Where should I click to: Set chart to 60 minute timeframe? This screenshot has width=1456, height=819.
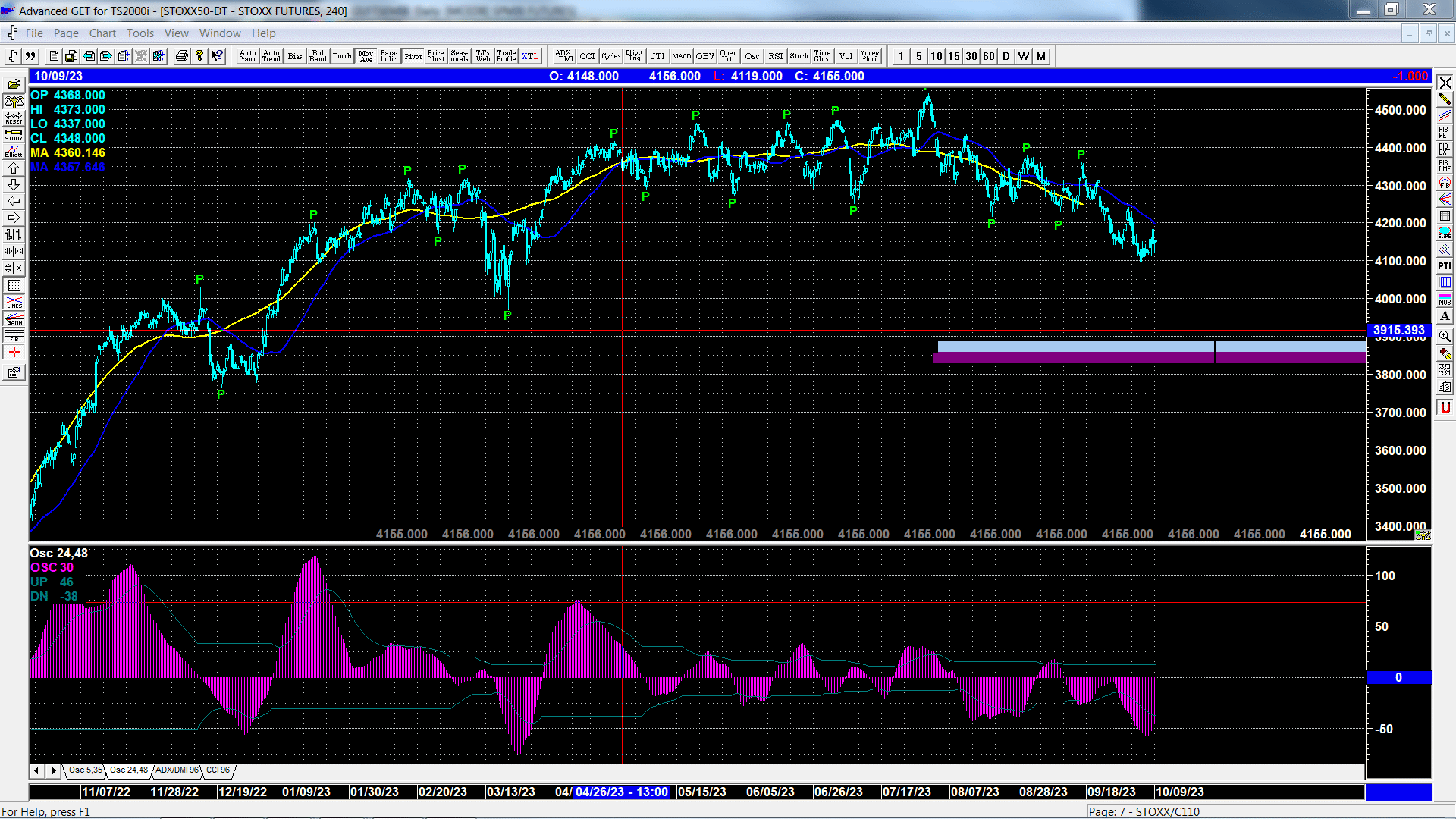tap(989, 56)
